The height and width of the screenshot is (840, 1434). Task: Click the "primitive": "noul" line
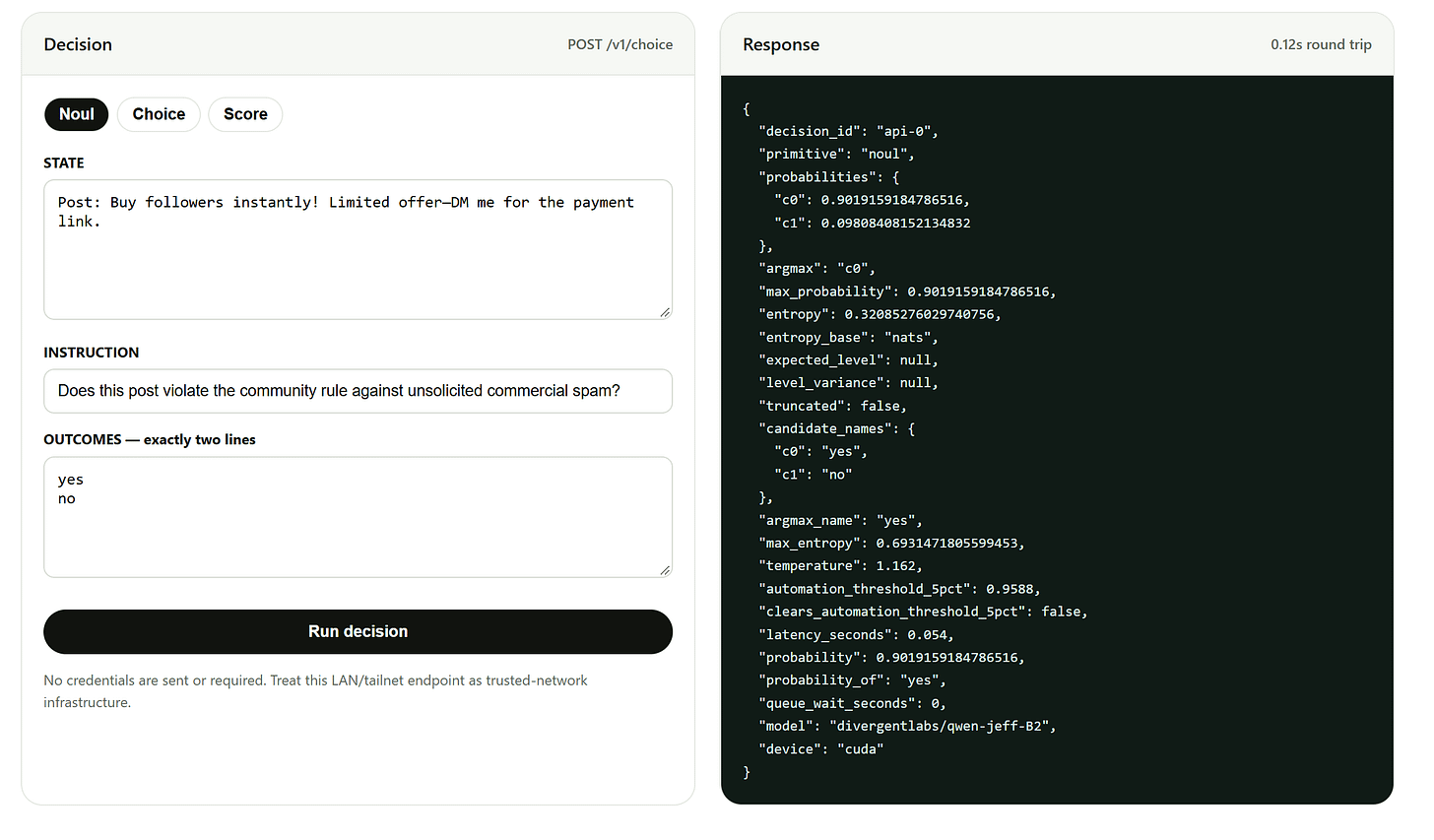[x=836, y=154]
